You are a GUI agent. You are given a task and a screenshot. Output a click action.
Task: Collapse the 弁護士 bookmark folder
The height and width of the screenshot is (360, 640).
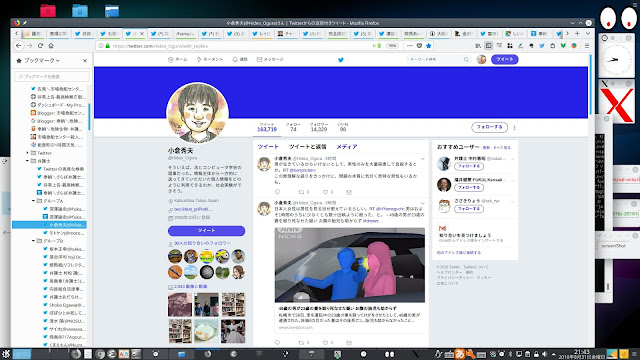coord(28,161)
